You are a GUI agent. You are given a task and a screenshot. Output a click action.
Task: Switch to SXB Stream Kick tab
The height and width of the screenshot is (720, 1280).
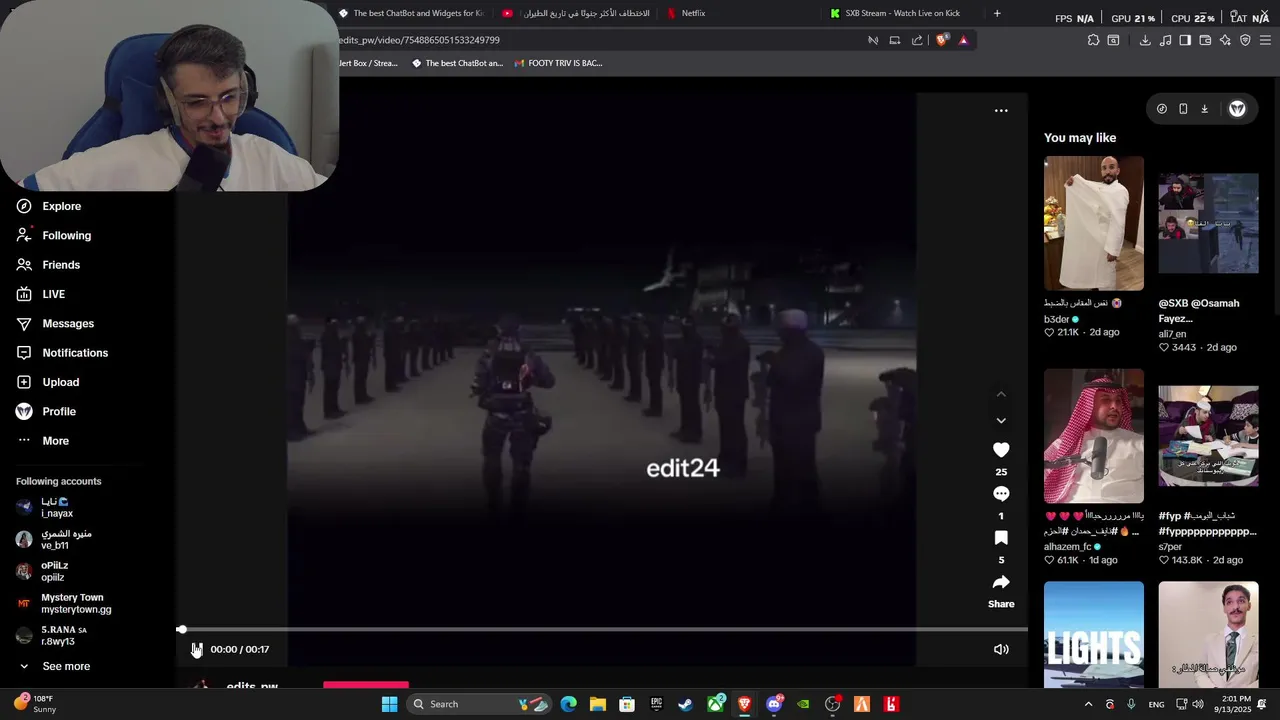(x=902, y=13)
